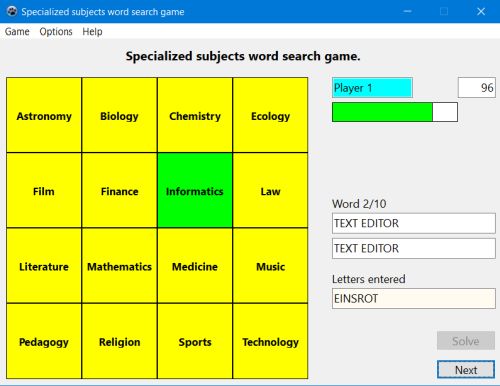This screenshot has width=500, height=386.
Task: Select the Film subject tile
Action: 44,191
